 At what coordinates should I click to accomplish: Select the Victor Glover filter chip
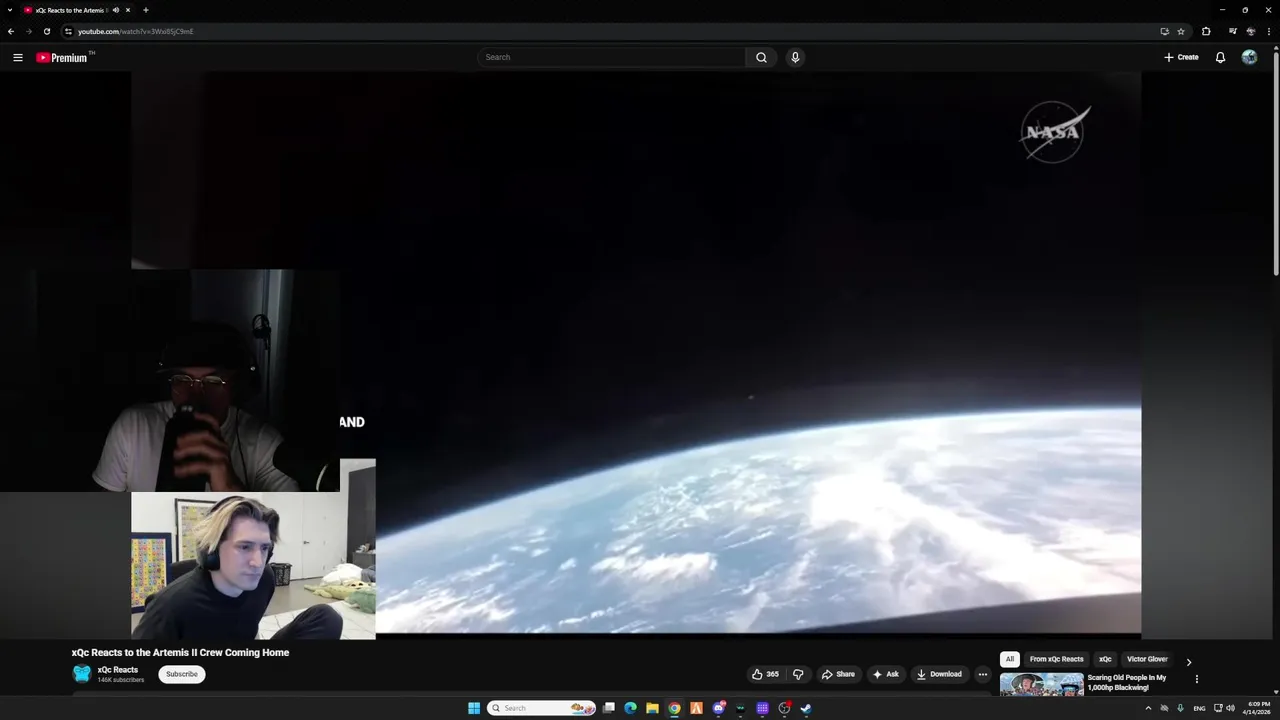coord(1146,659)
